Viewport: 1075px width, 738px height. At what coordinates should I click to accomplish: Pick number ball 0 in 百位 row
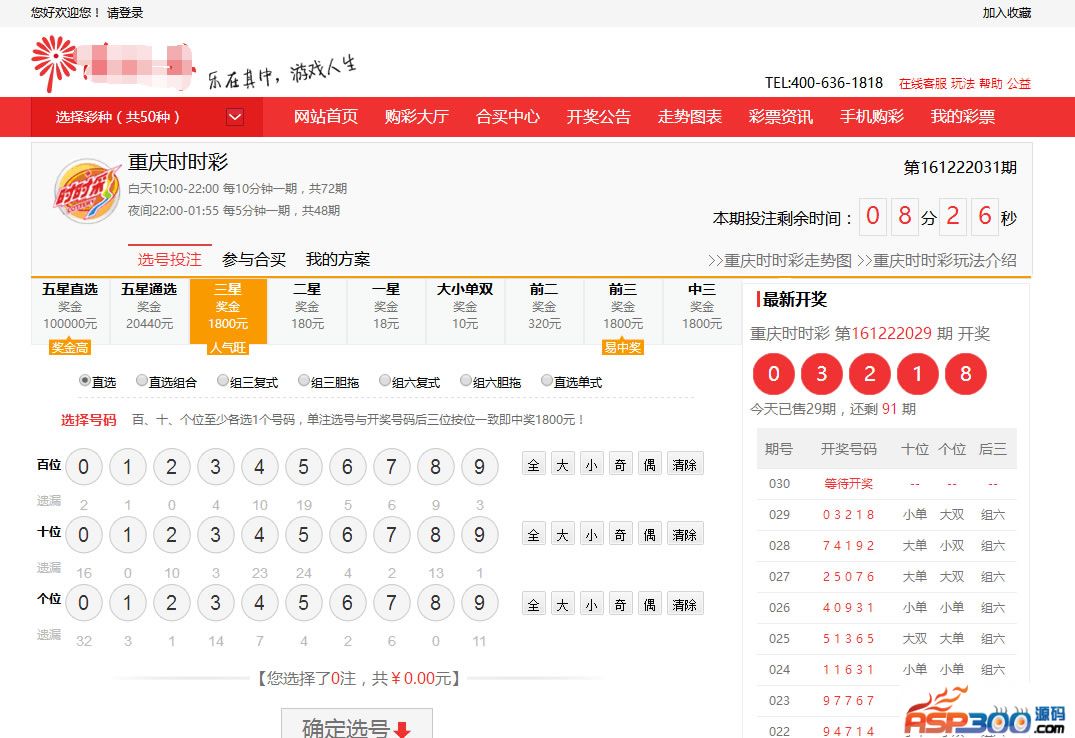click(84, 467)
